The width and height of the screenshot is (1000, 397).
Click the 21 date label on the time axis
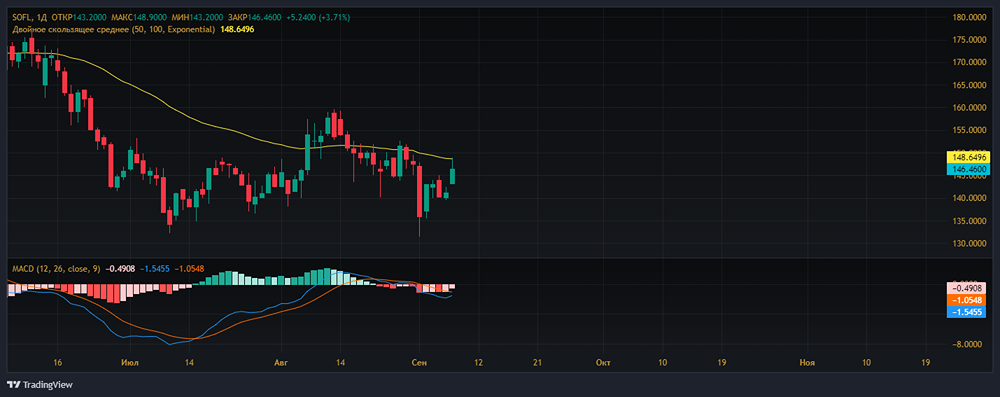point(538,363)
